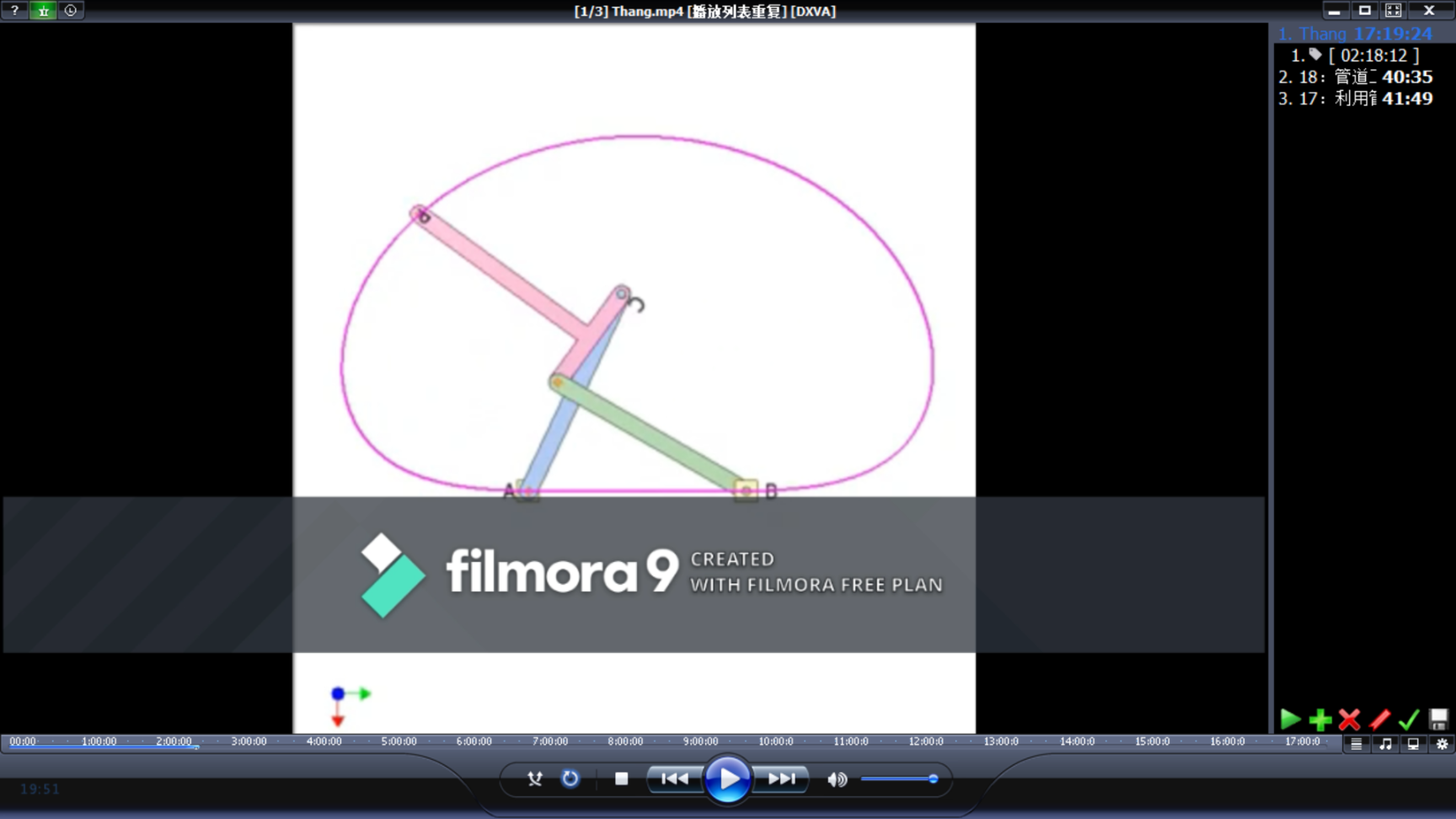Image resolution: width=1456 pixels, height=819 pixels.
Task: Play selected playlist item with green arrow
Action: [x=1290, y=719]
